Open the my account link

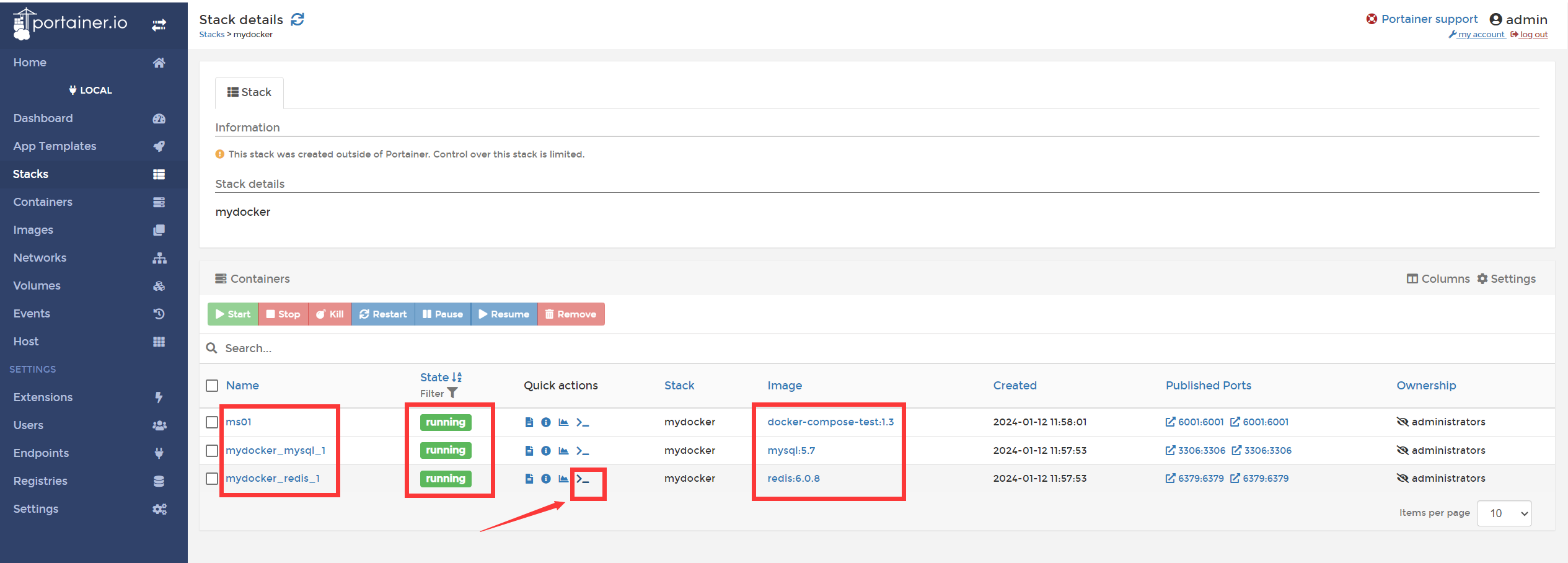click(1477, 35)
